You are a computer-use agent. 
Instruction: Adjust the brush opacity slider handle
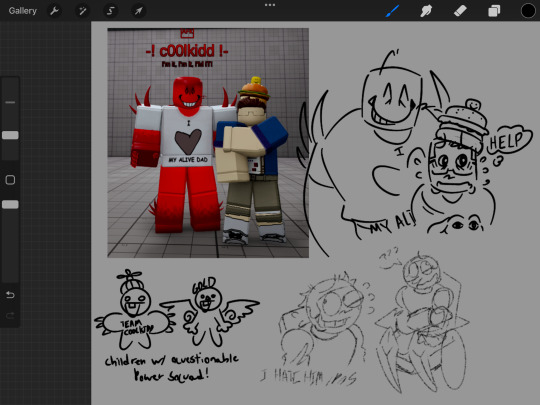tap(10, 205)
